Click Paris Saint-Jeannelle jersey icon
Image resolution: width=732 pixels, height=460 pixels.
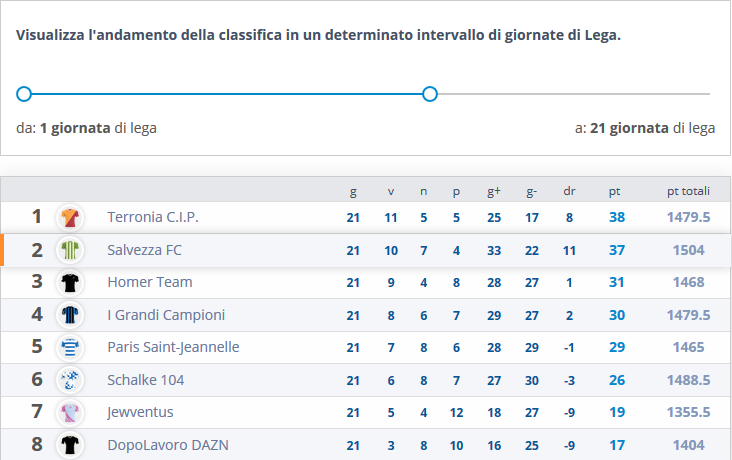pyautogui.click(x=70, y=348)
